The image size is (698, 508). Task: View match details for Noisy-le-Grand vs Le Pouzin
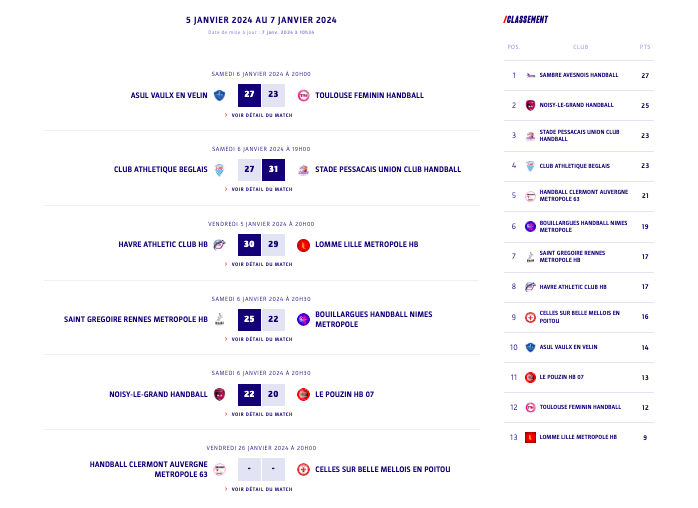click(261, 413)
